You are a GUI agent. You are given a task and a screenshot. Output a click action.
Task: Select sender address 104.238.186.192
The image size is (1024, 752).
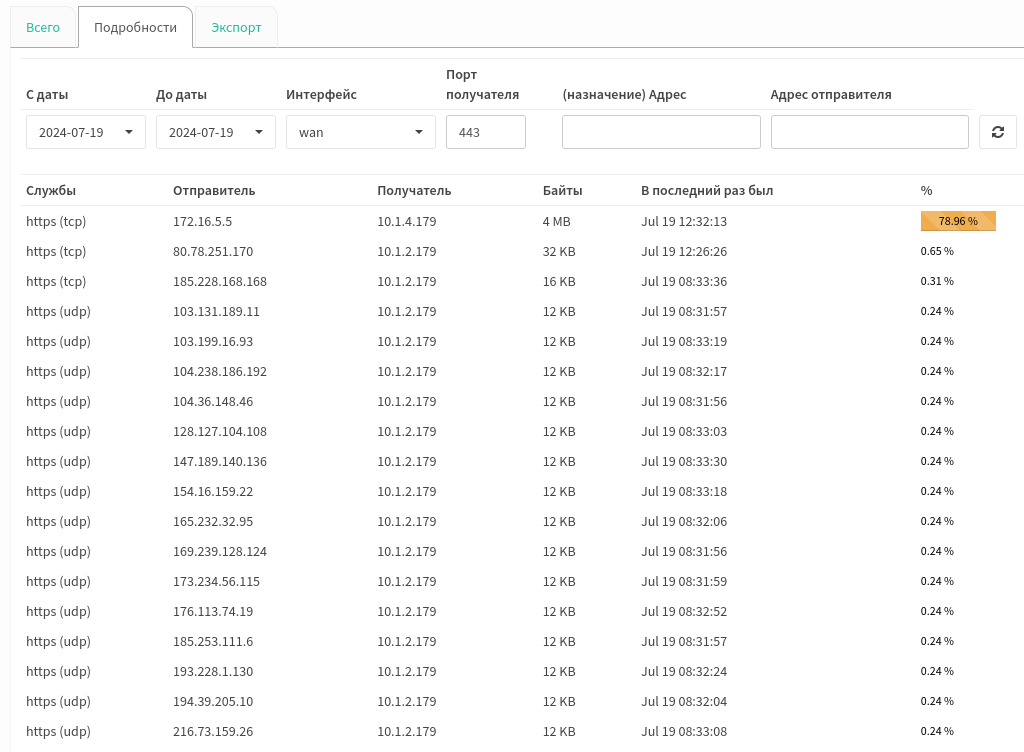coord(220,371)
